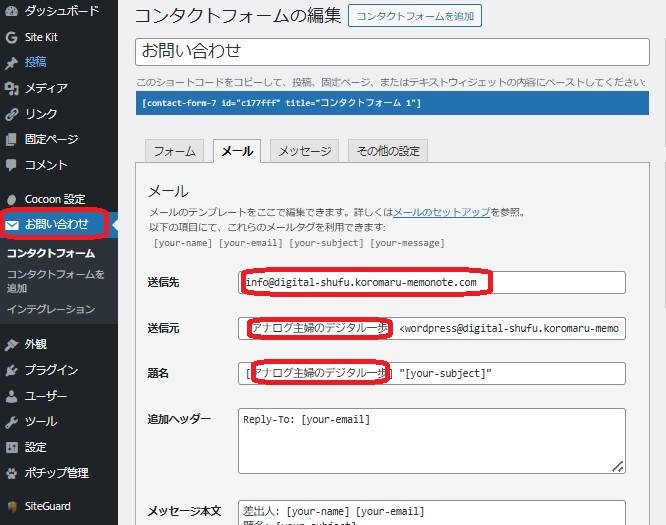Screen dimensions: 666x525
Task: Click the Dashboard gauge icon in sidebar
Action: pos(12,11)
